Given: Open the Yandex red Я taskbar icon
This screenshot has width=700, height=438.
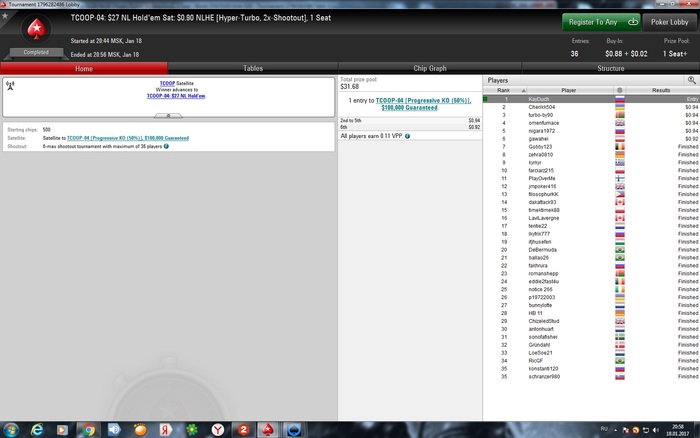Looking at the screenshot, I should pos(166,430).
